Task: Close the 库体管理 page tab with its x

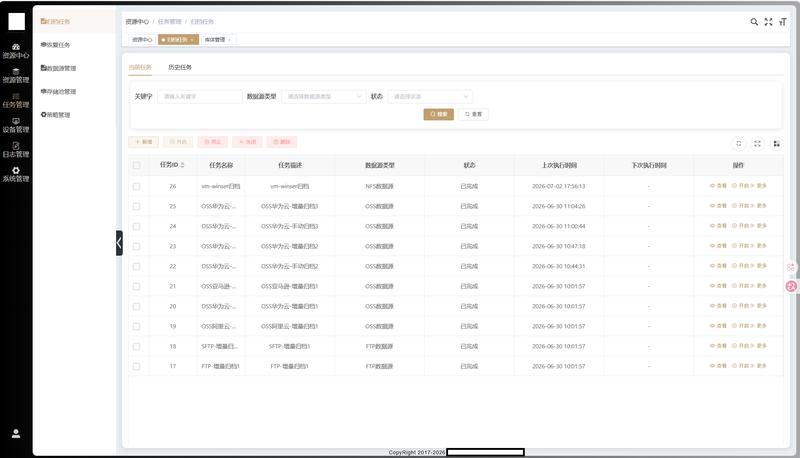Action: 230,40
